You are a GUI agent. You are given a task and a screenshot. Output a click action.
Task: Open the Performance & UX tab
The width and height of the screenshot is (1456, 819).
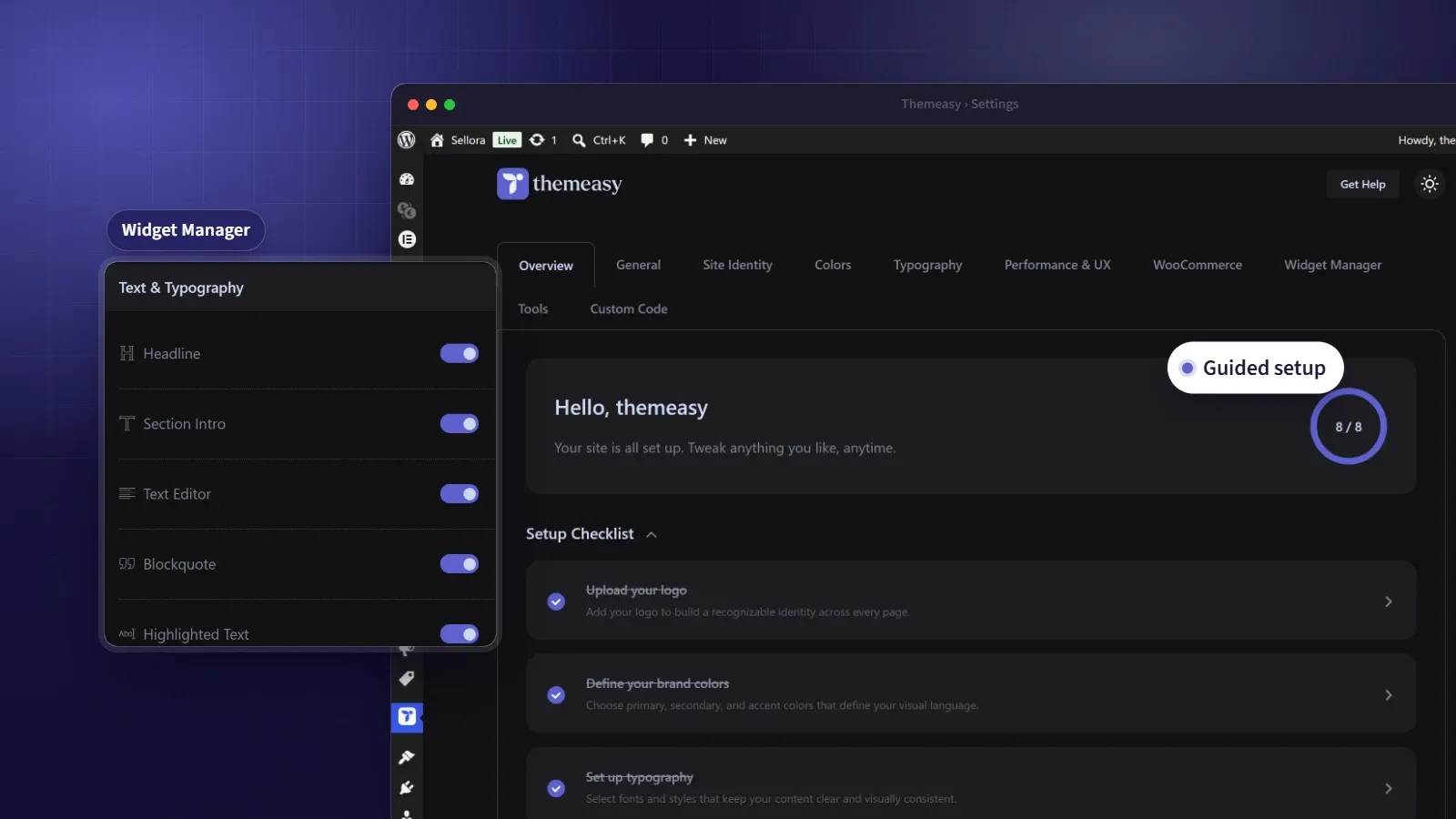point(1057,265)
